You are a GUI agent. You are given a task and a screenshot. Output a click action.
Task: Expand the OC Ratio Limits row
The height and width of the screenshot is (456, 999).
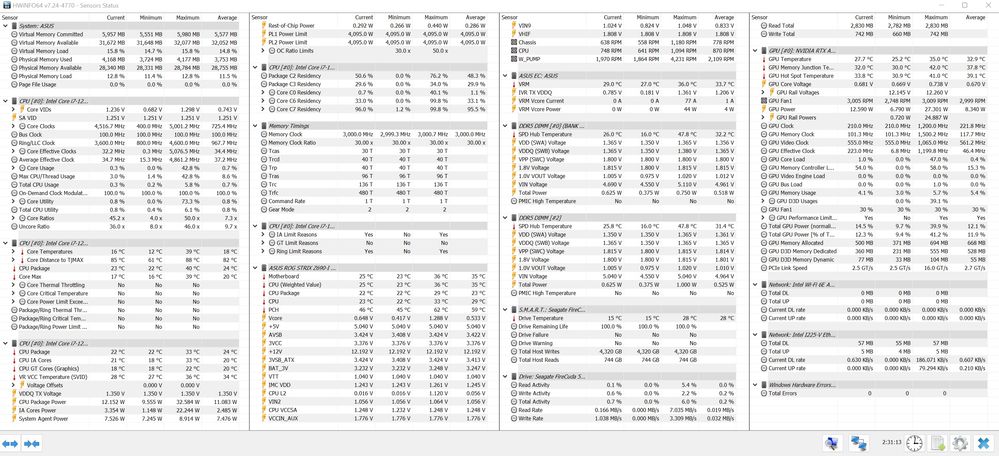(x=264, y=50)
